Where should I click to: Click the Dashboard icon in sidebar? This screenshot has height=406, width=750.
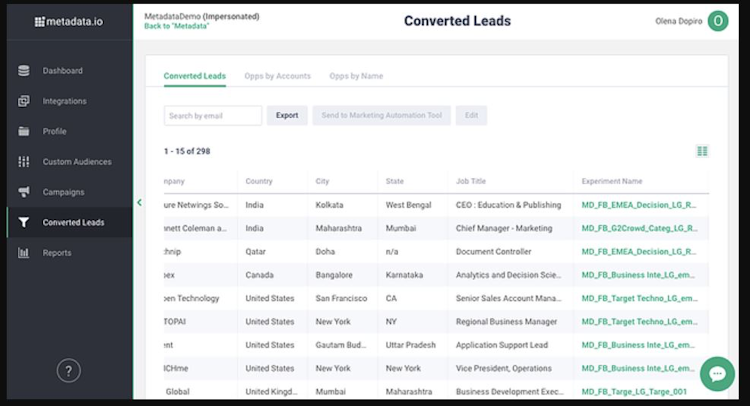coord(24,71)
